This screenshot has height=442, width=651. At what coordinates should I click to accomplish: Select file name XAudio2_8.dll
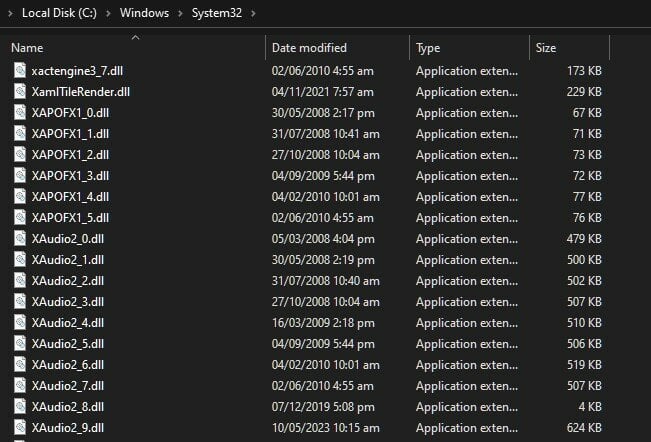68,407
